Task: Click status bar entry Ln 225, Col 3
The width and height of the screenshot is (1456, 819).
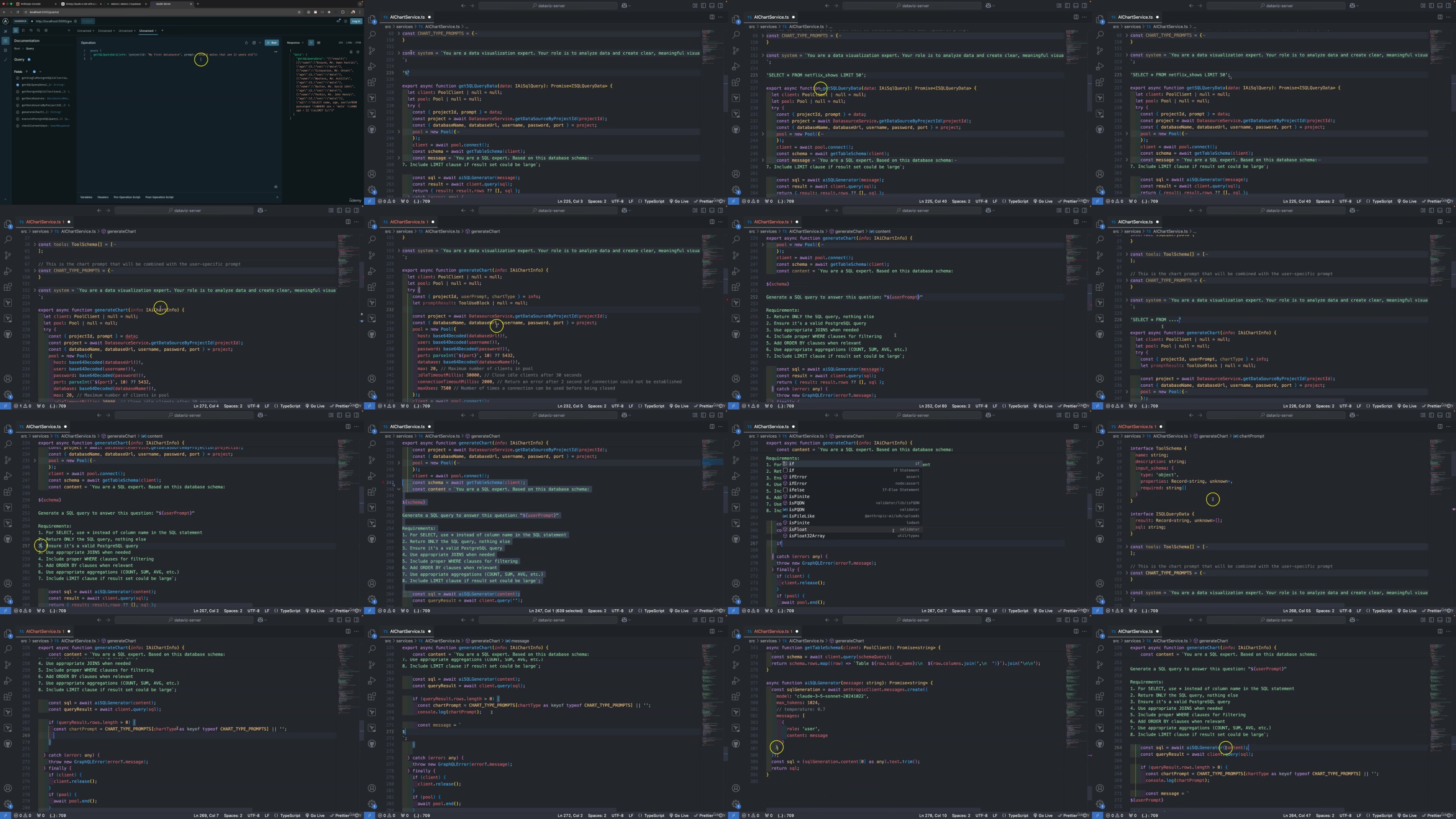Action: point(569,201)
